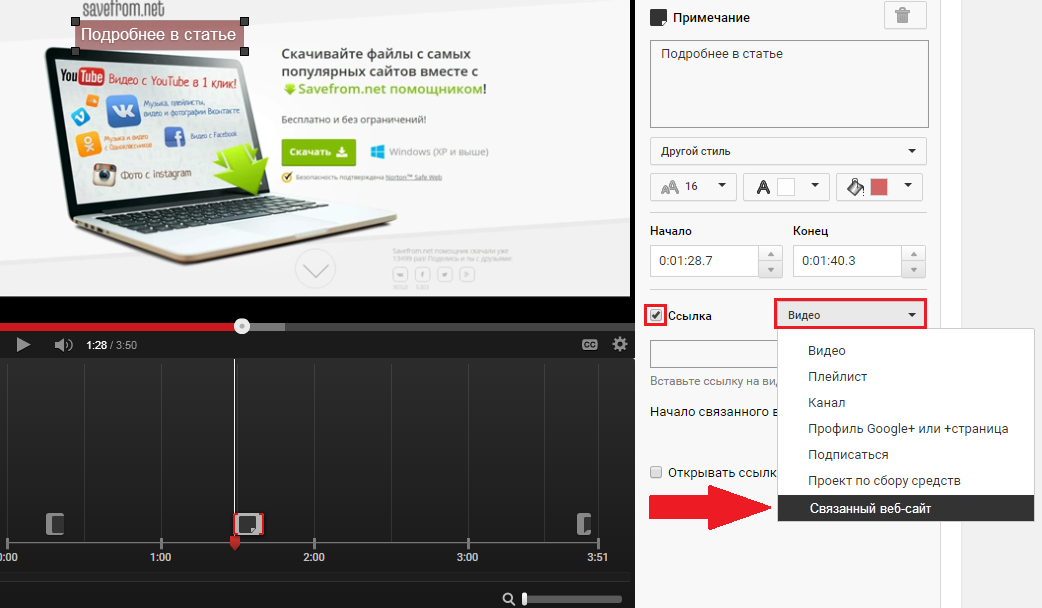Click the green Скачать button in video
Image resolution: width=1042 pixels, height=608 pixels.
coord(318,152)
